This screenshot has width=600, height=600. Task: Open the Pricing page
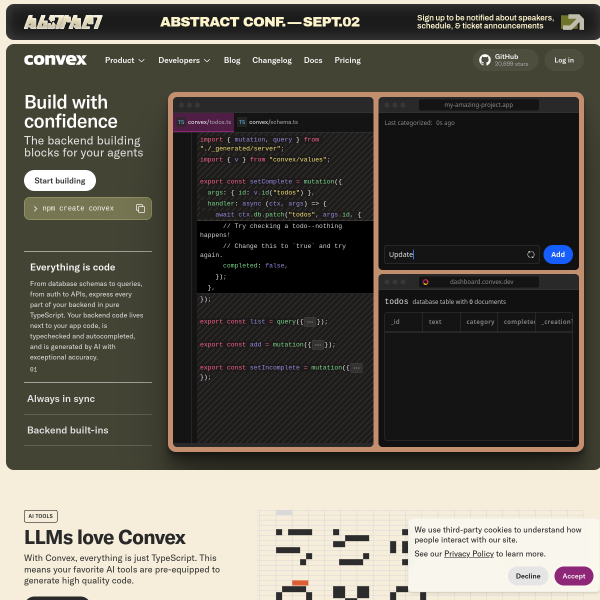(x=347, y=60)
